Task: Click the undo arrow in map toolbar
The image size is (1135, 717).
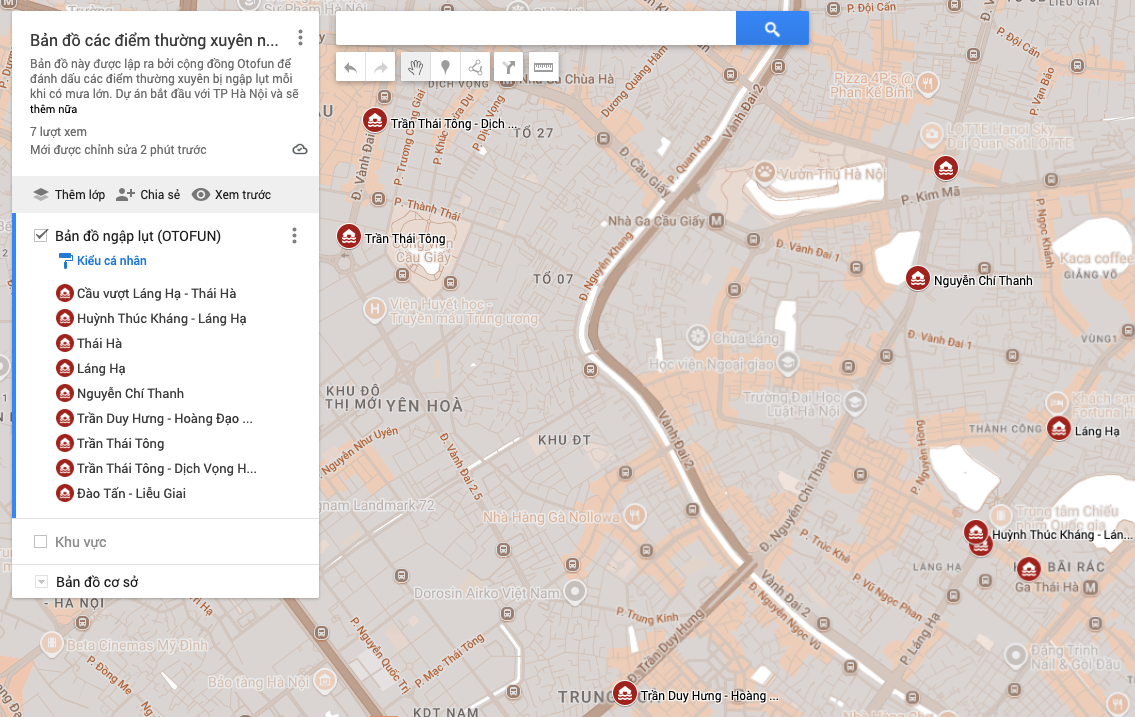Action: [351, 67]
